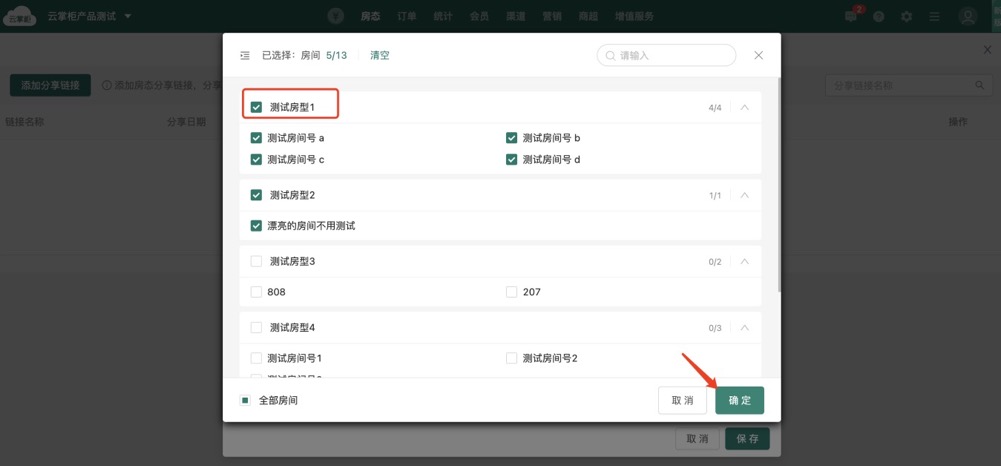
Task: Click the 链接名称 column header
Action: pyautogui.click(x=25, y=122)
